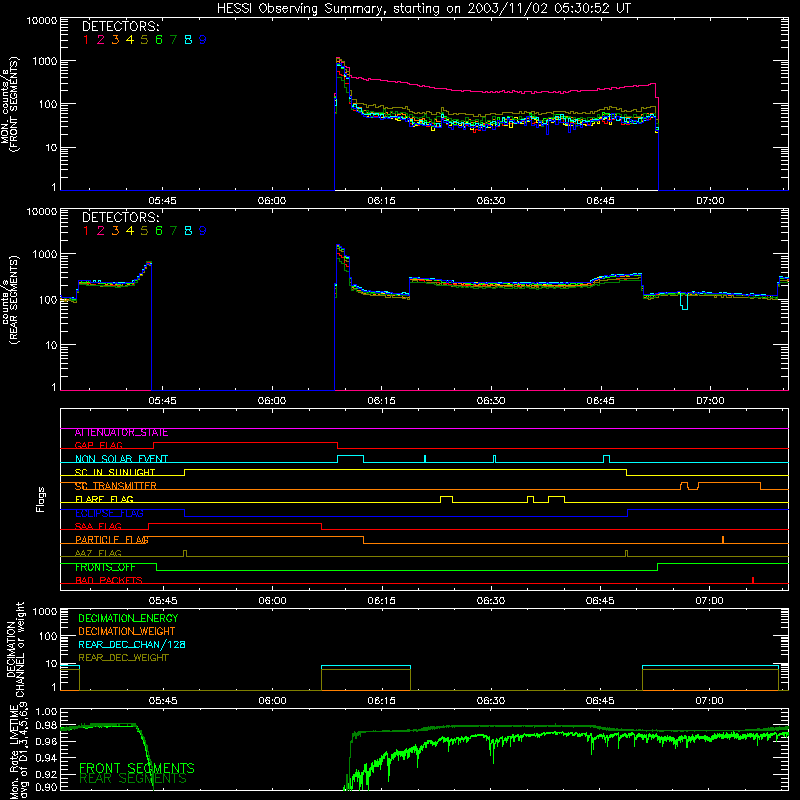Click BAD_PACKETS flag label
This screenshot has width=800, height=800.
coord(109,580)
